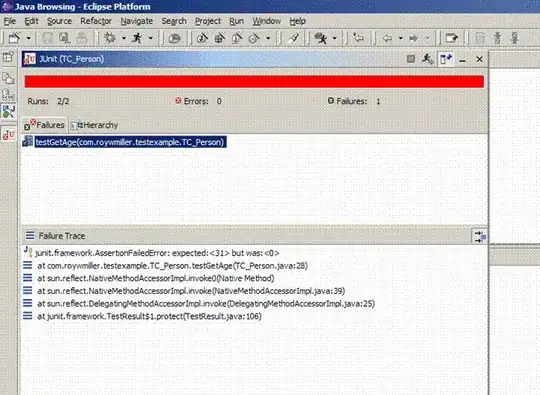Open the Debug dropdown arrow
The width and height of the screenshot is (540, 395).
124,38
